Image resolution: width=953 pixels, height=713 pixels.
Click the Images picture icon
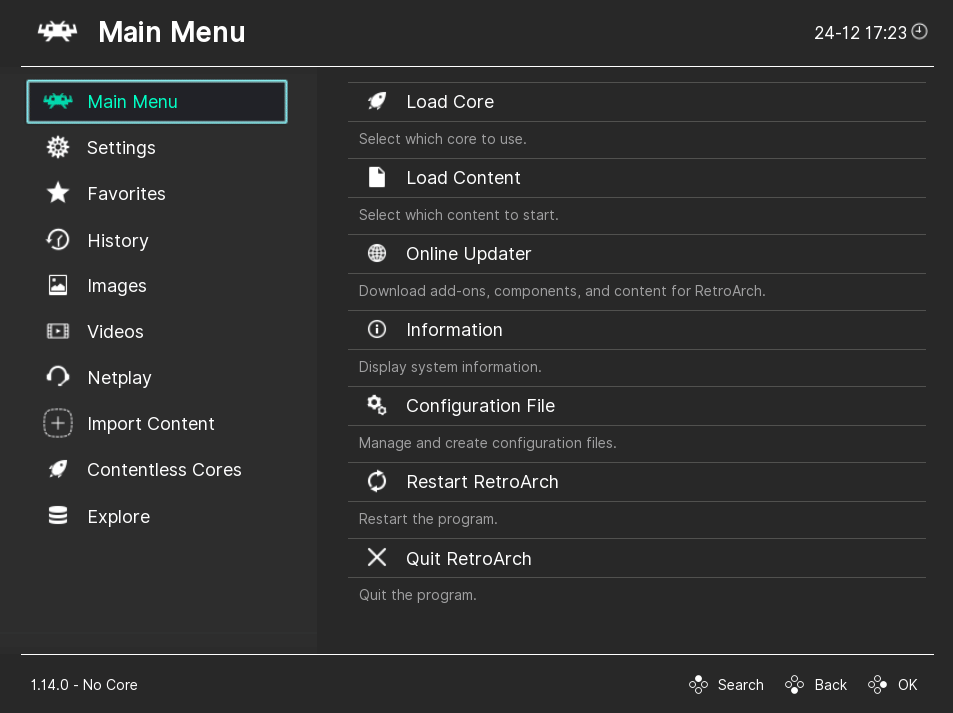click(x=58, y=286)
